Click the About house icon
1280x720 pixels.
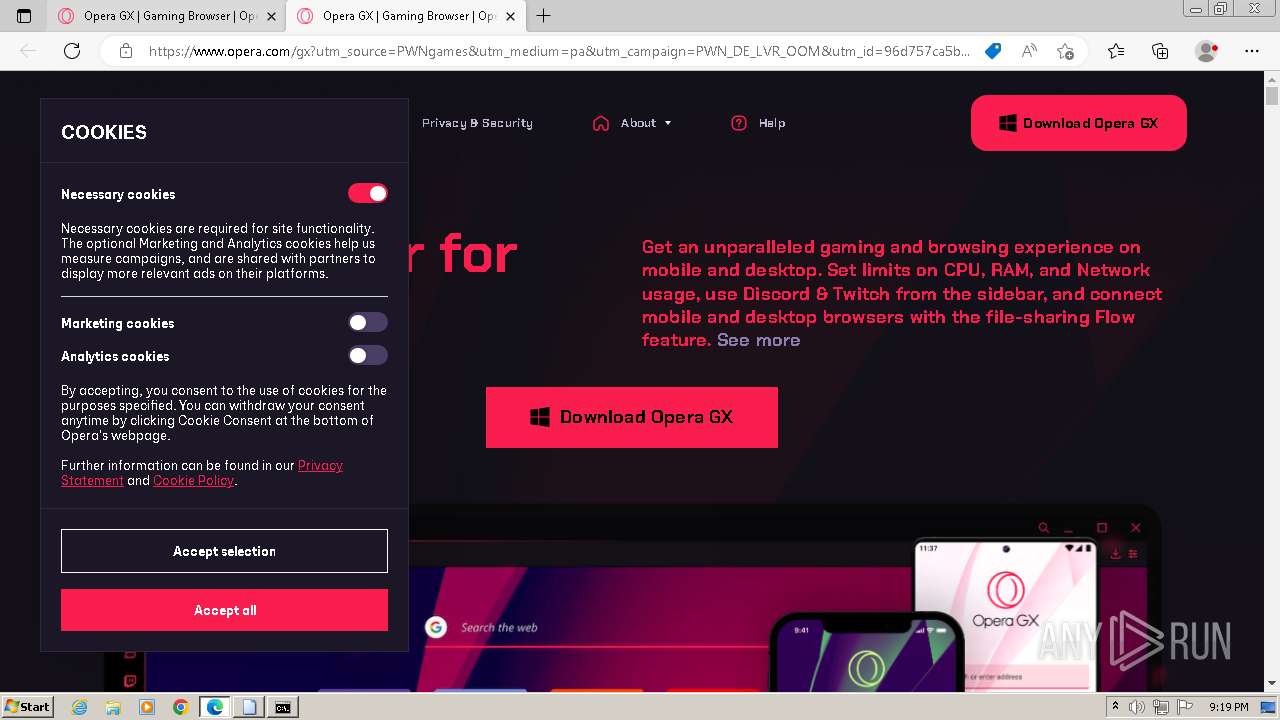pos(601,123)
